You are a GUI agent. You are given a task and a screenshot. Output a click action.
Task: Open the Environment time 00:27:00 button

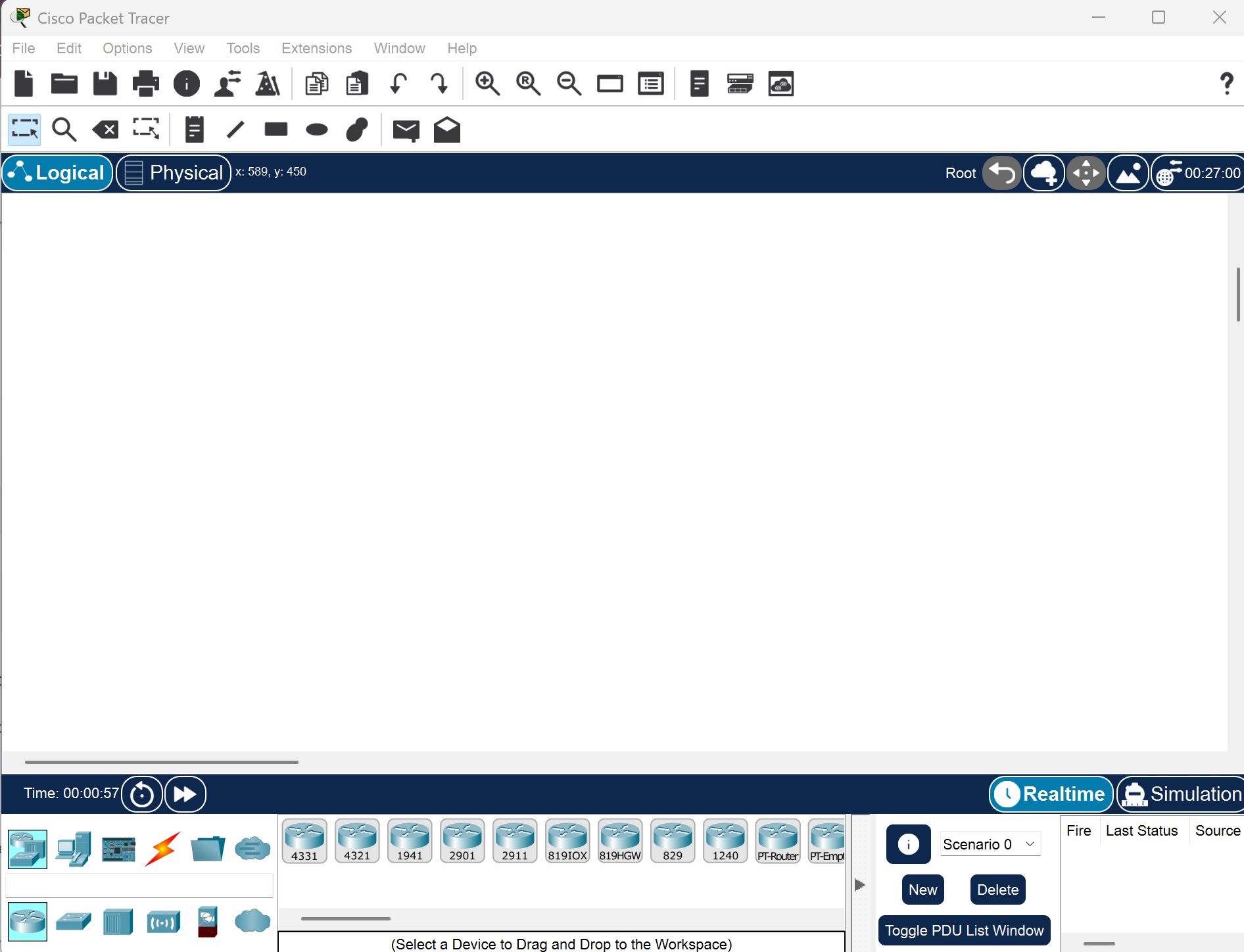coord(1198,173)
